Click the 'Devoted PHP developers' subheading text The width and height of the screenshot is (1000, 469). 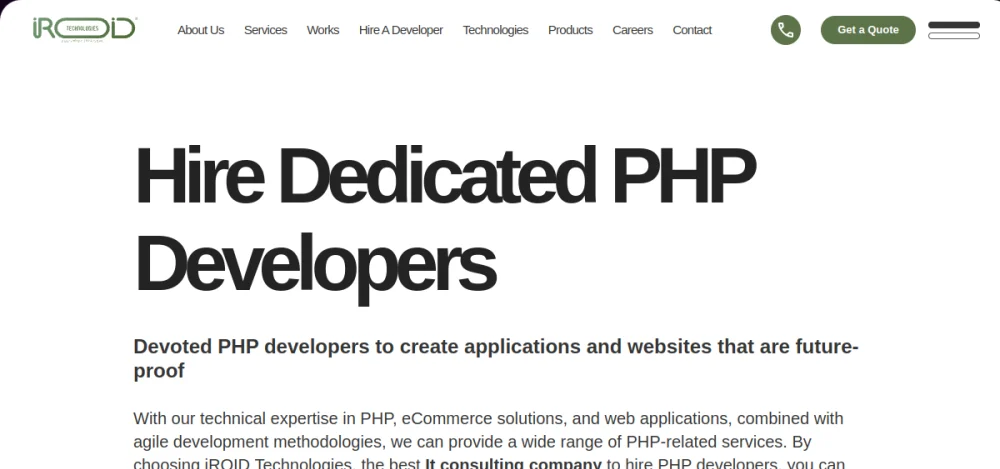coord(496,358)
